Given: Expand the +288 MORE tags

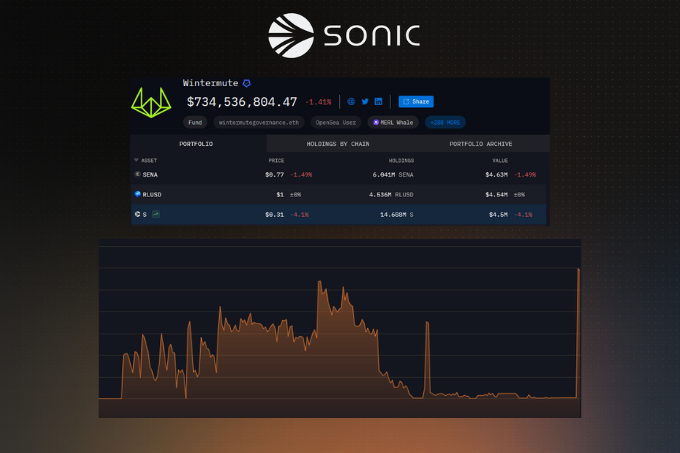Looking at the screenshot, I should click(x=445, y=123).
